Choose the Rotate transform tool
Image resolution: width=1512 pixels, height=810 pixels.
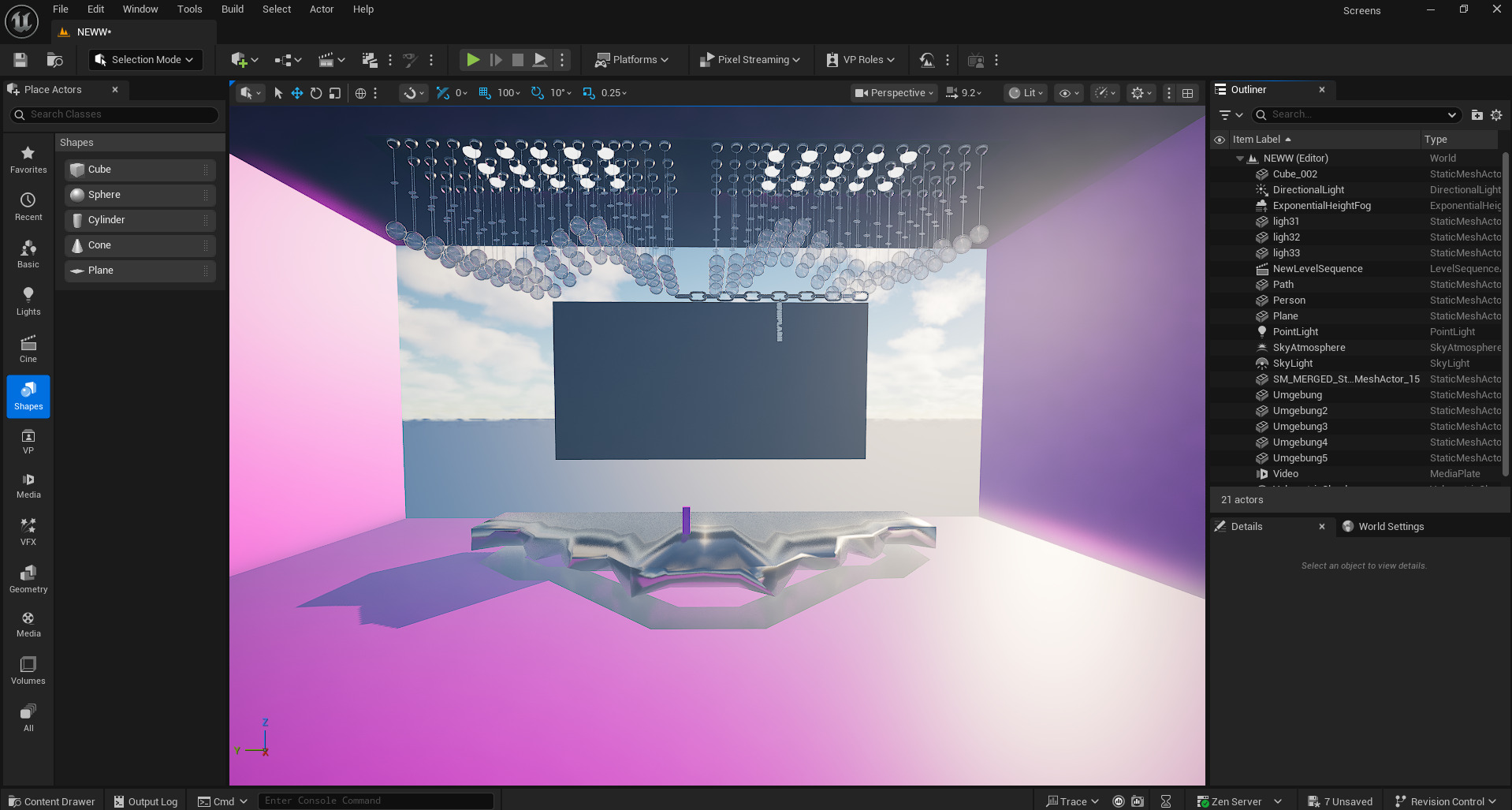pyautogui.click(x=316, y=93)
